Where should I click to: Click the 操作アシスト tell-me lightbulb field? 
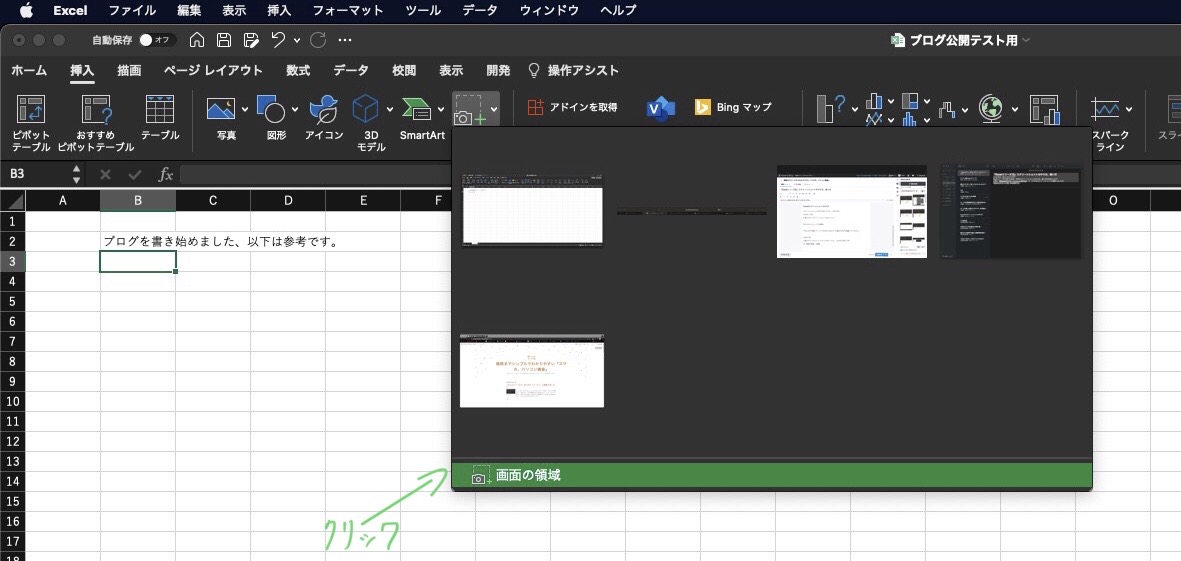coord(573,71)
